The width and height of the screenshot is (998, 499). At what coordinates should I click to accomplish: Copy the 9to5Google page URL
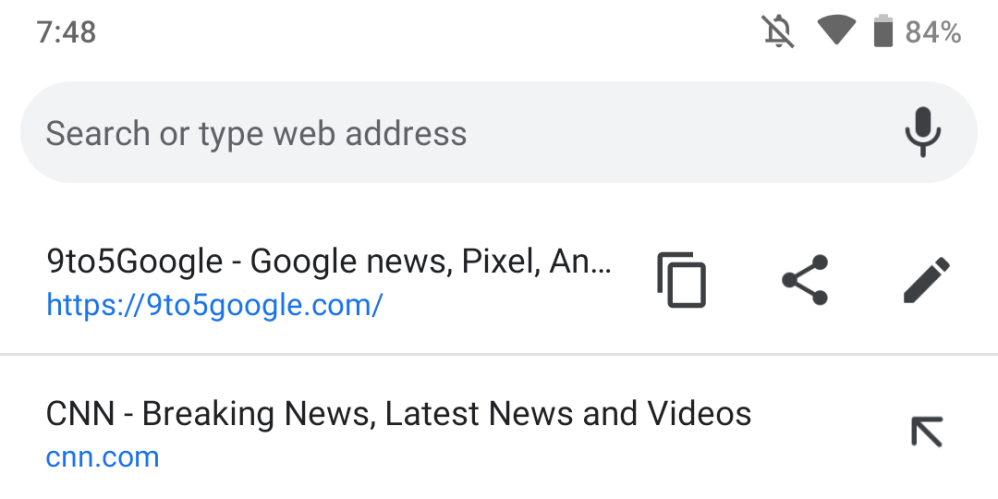[x=681, y=280]
